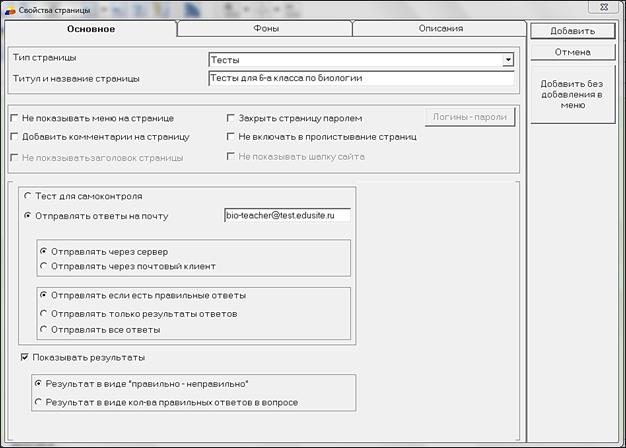
Task: Switch to the Описания tab
Action: [439, 29]
